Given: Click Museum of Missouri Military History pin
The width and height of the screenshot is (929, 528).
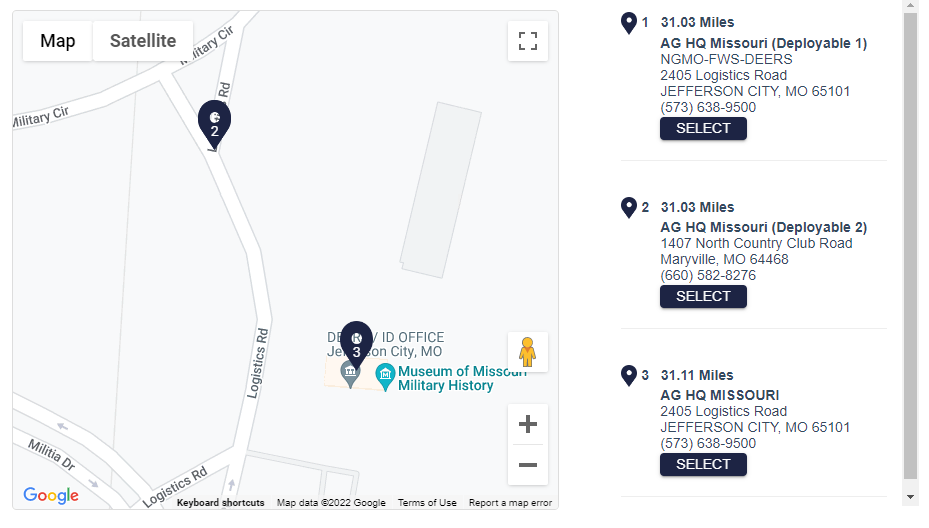Looking at the screenshot, I should (385, 377).
